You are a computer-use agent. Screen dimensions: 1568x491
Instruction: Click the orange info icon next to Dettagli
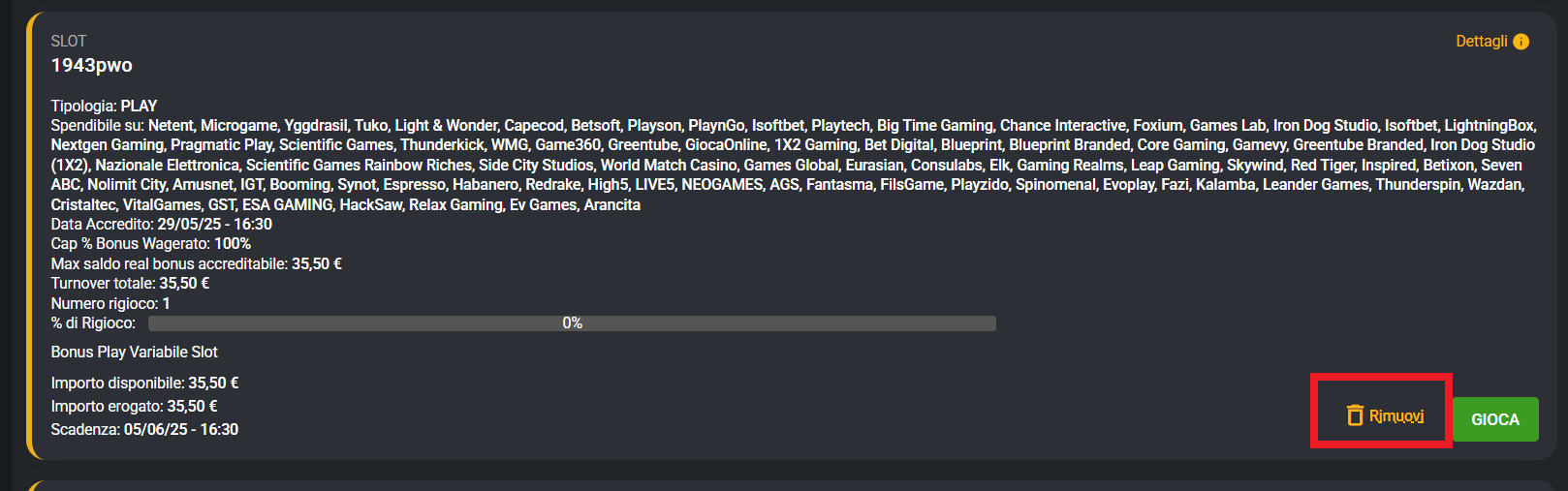[x=1521, y=42]
